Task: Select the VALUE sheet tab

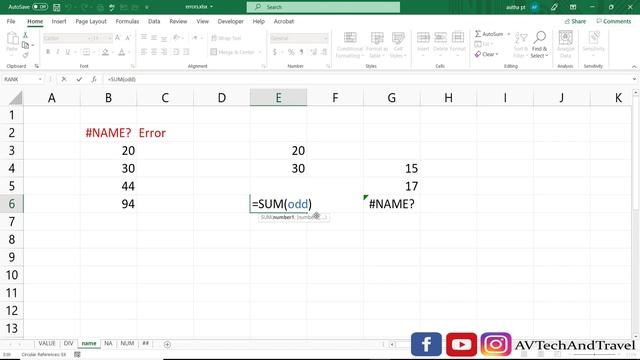Action: click(47, 344)
